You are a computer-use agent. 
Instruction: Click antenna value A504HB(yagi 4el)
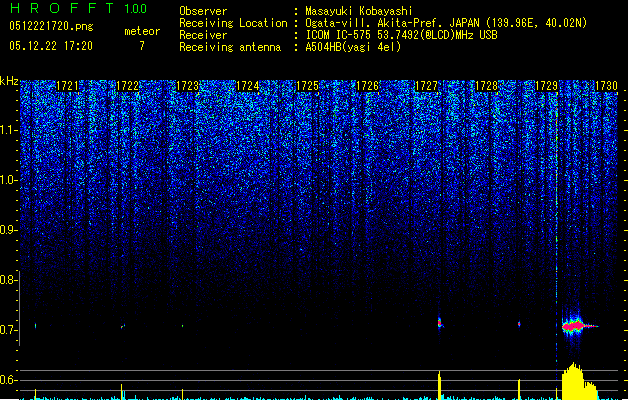[x=353, y=47]
